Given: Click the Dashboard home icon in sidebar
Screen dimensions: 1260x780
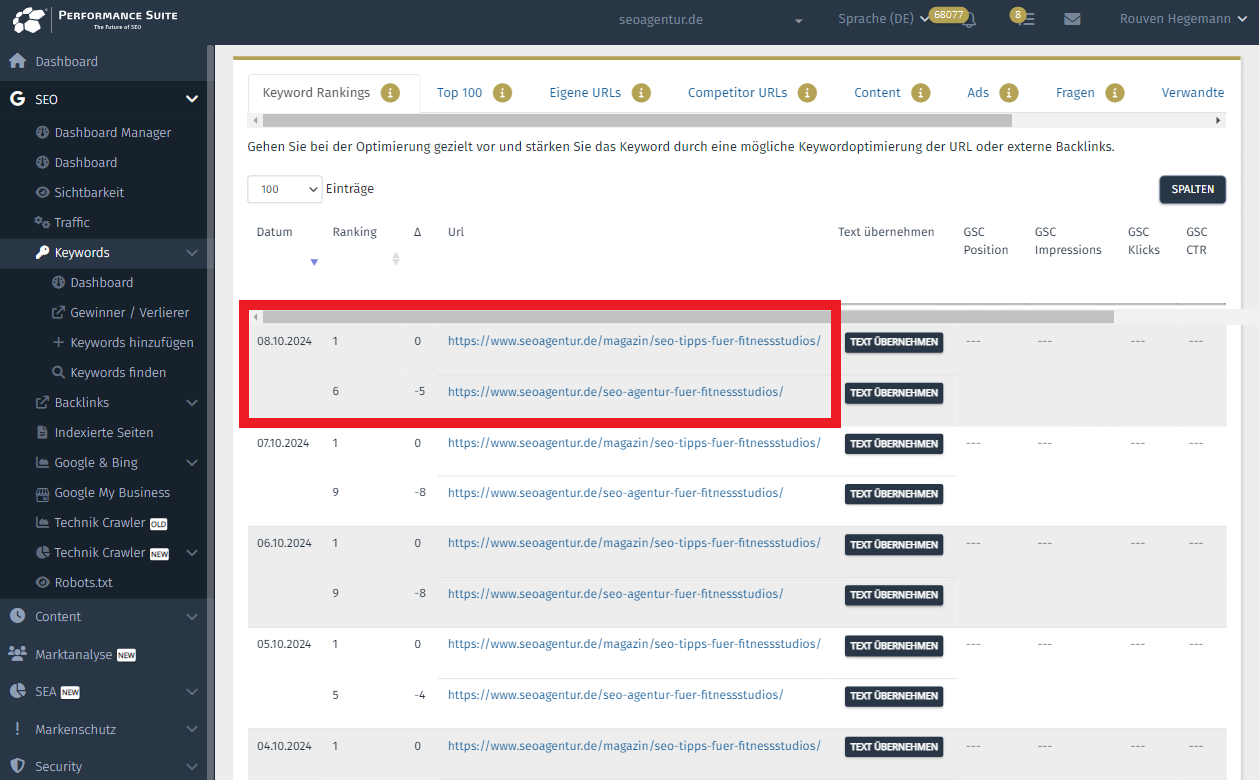Looking at the screenshot, I should coord(17,61).
